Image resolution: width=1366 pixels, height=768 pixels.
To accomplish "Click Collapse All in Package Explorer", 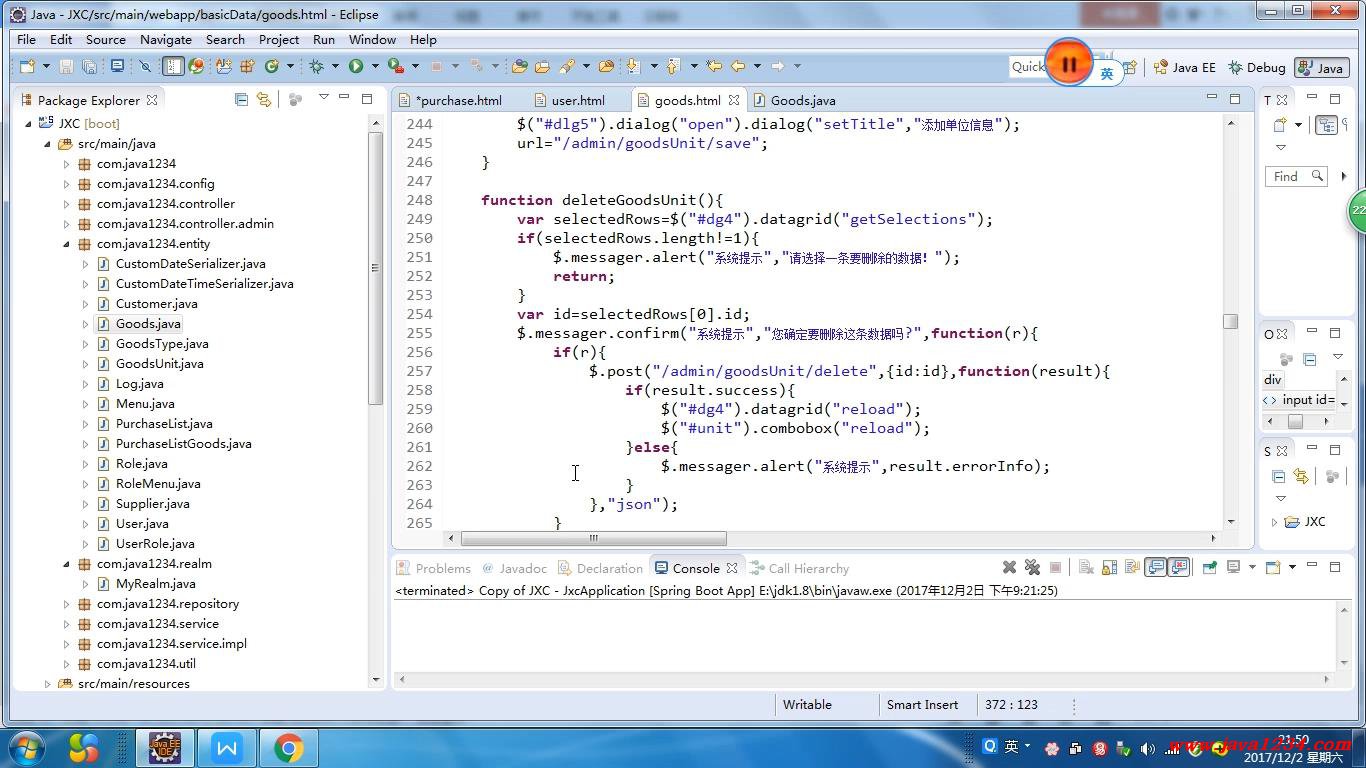I will (x=241, y=99).
